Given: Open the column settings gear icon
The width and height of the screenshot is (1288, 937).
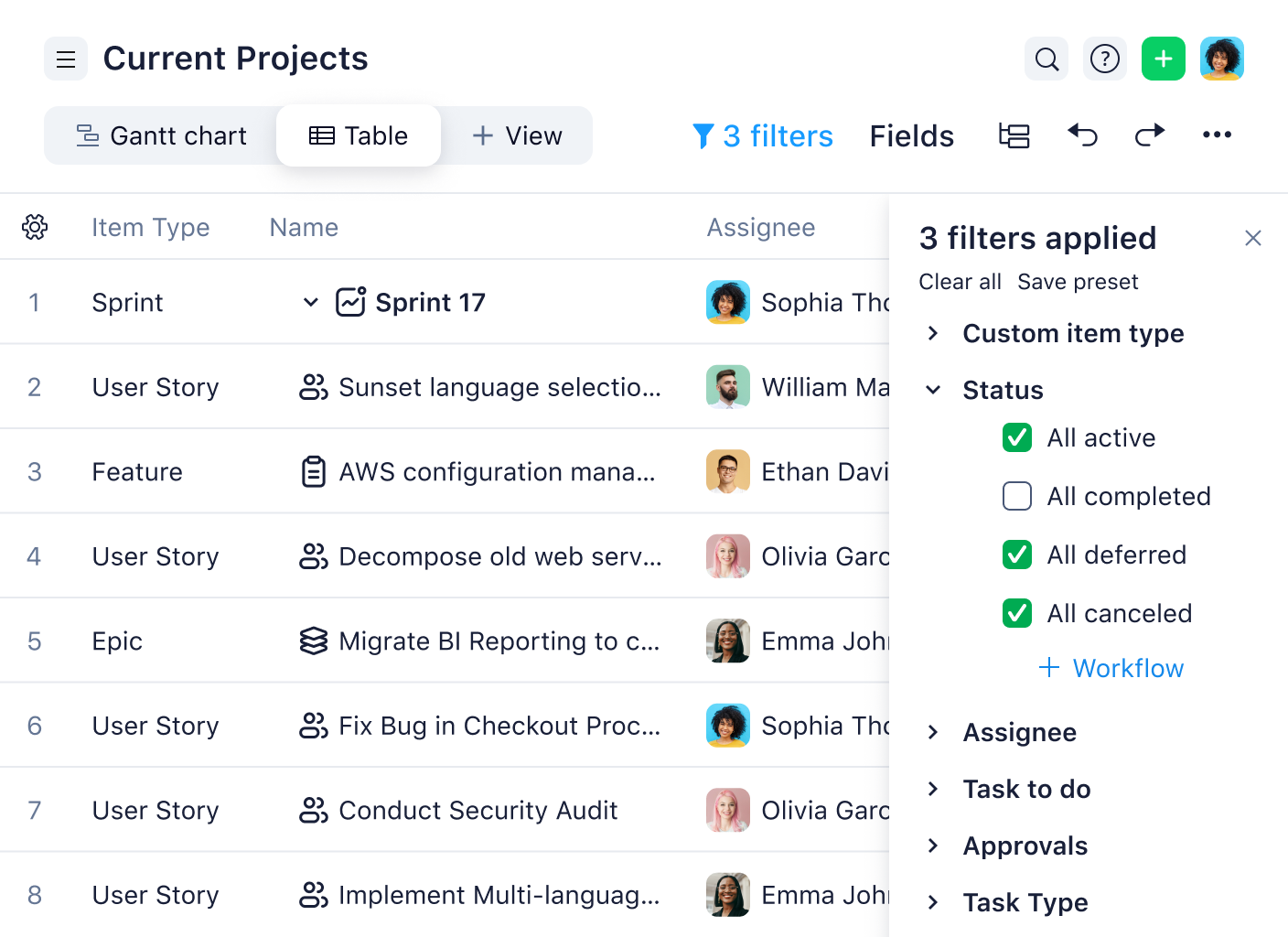Looking at the screenshot, I should (35, 227).
